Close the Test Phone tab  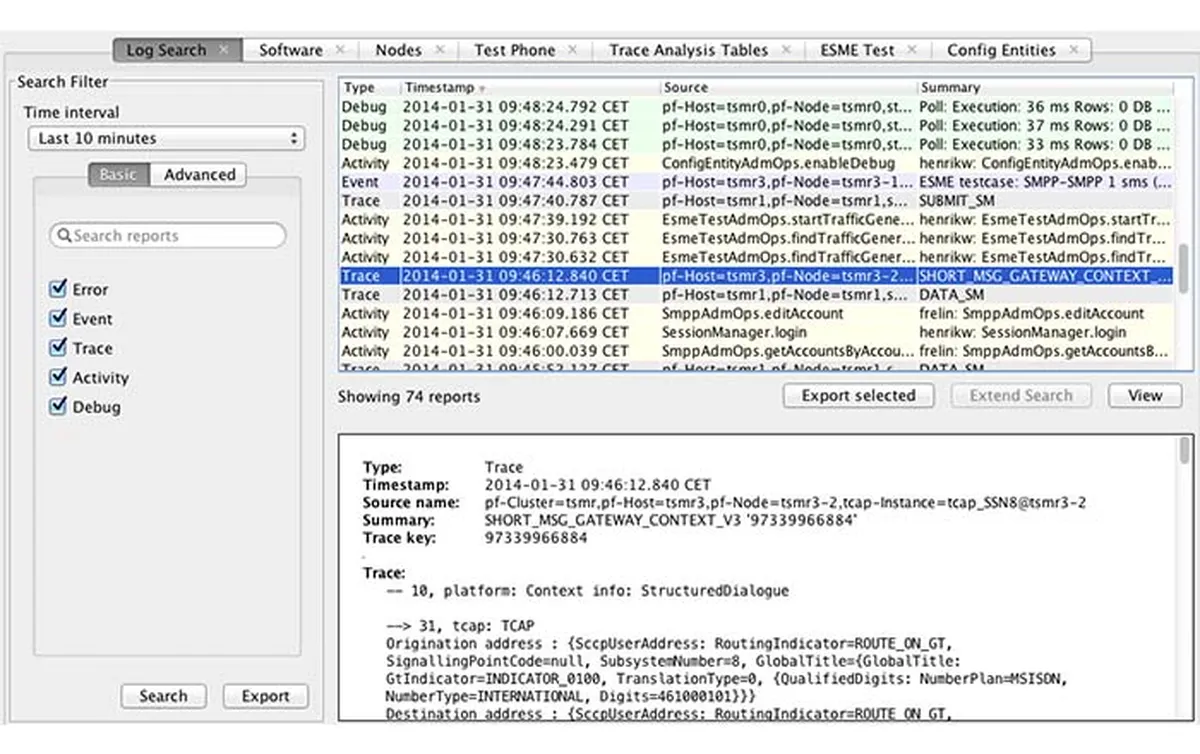(x=573, y=50)
